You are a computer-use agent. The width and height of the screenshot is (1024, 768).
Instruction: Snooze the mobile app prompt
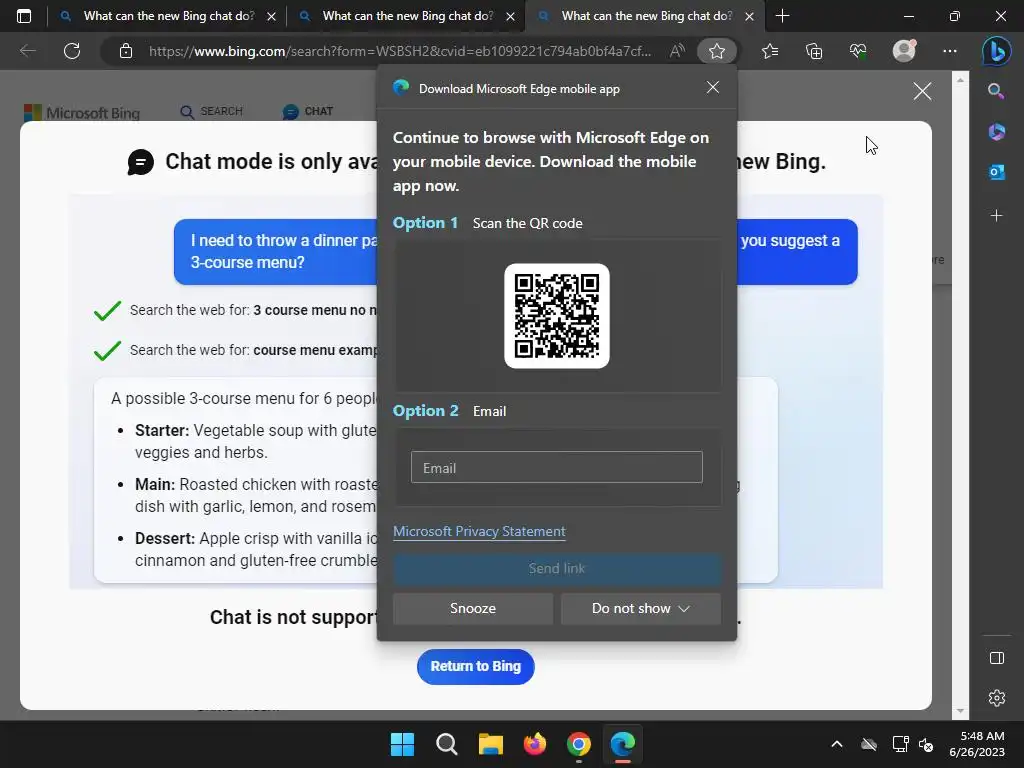(473, 609)
